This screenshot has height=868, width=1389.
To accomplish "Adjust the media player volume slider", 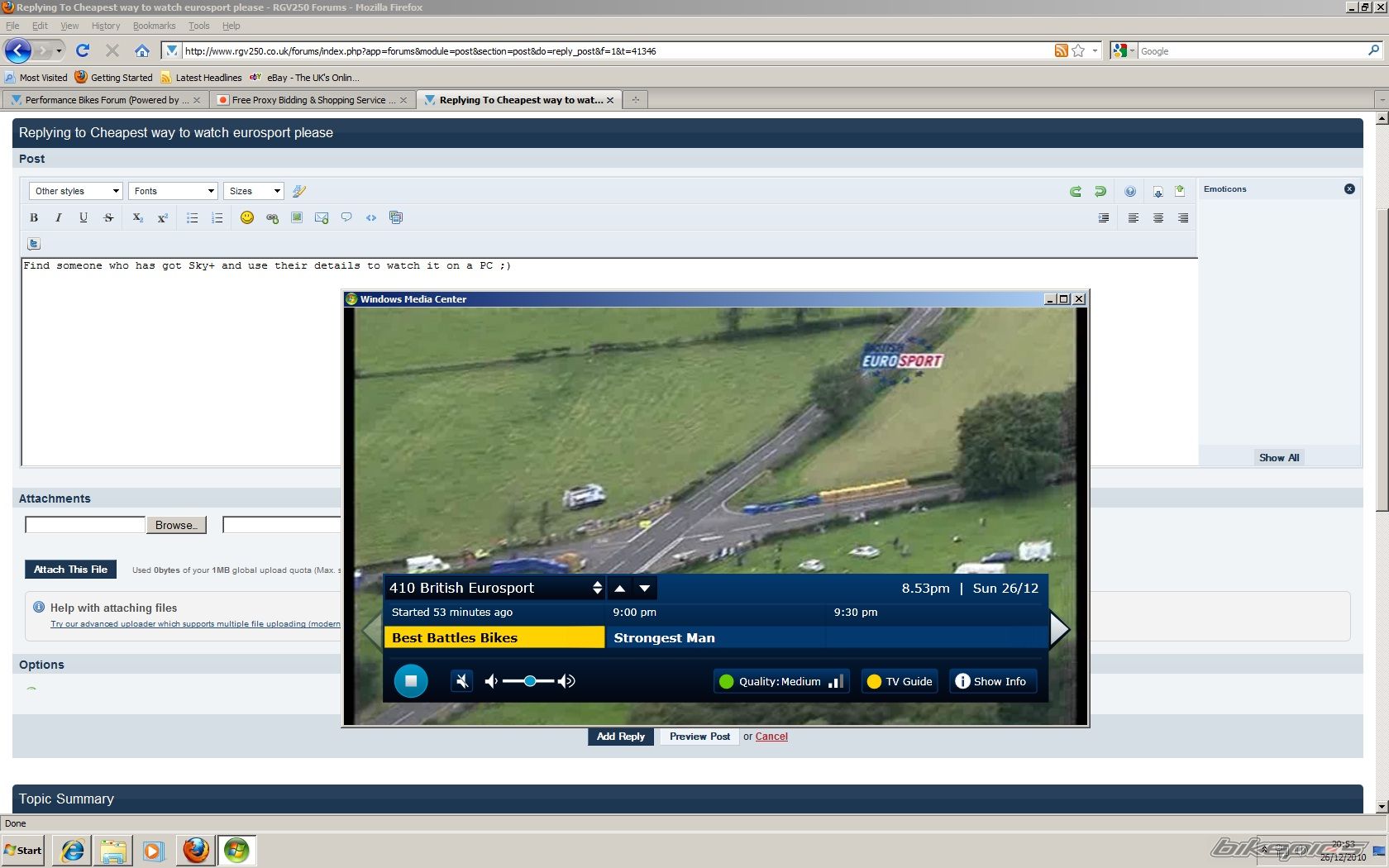I will (x=529, y=681).
